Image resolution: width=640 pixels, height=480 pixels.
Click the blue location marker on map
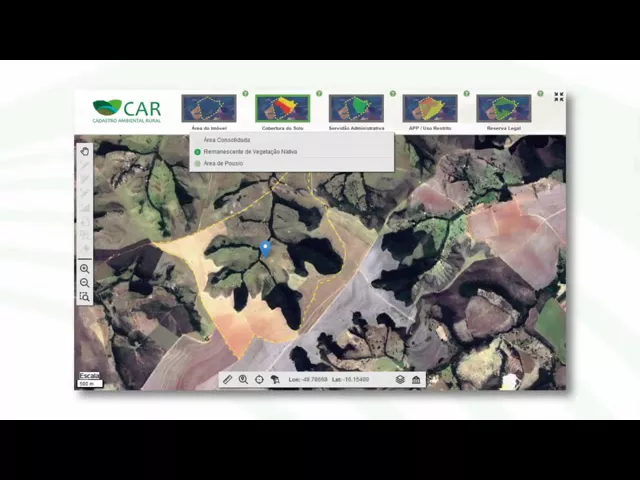266,248
